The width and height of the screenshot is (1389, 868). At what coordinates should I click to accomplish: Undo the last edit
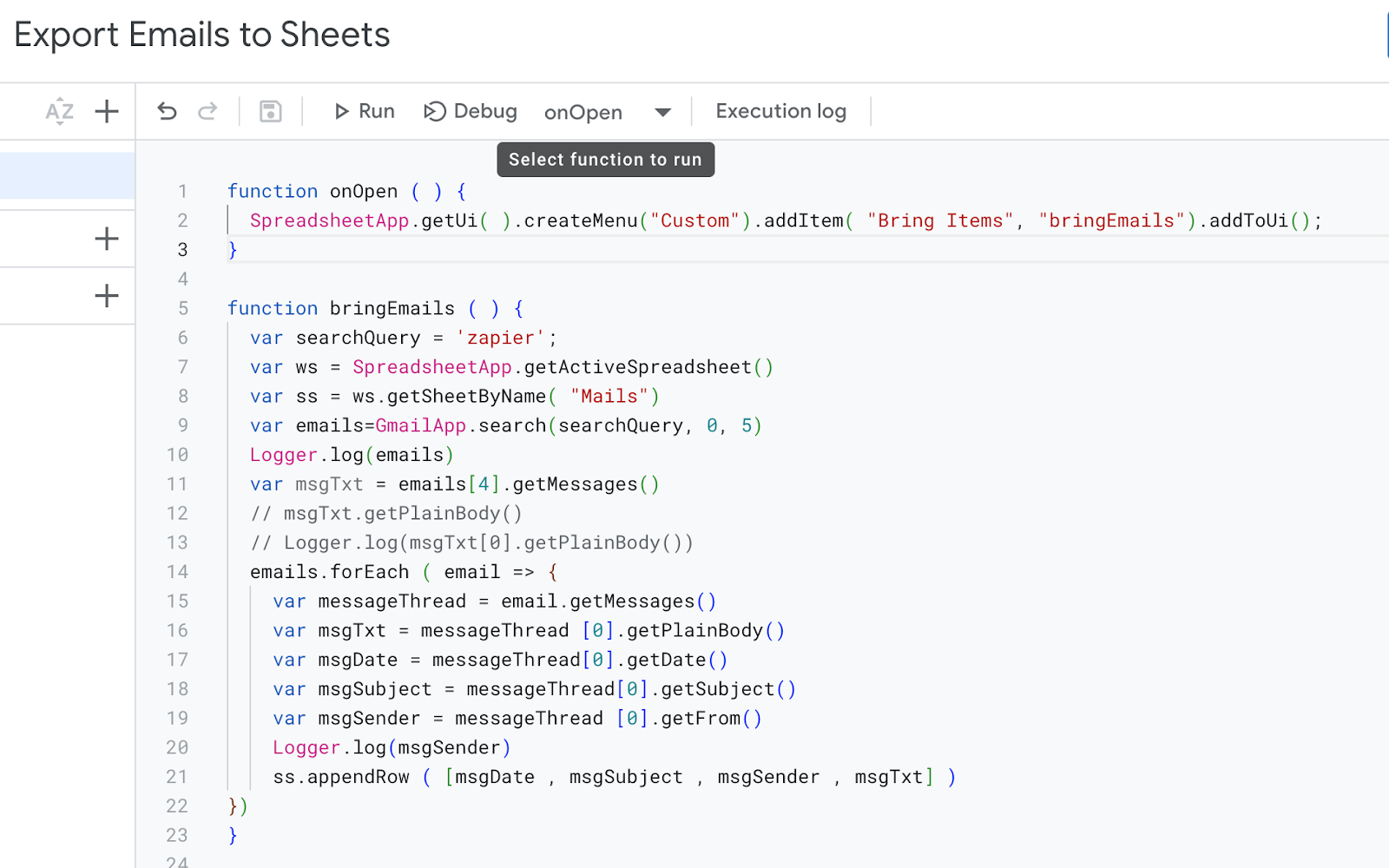[167, 111]
